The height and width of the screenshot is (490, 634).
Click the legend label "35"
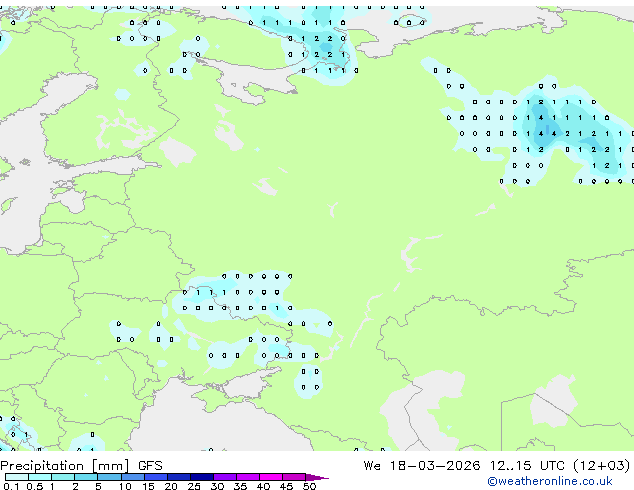pos(240,486)
